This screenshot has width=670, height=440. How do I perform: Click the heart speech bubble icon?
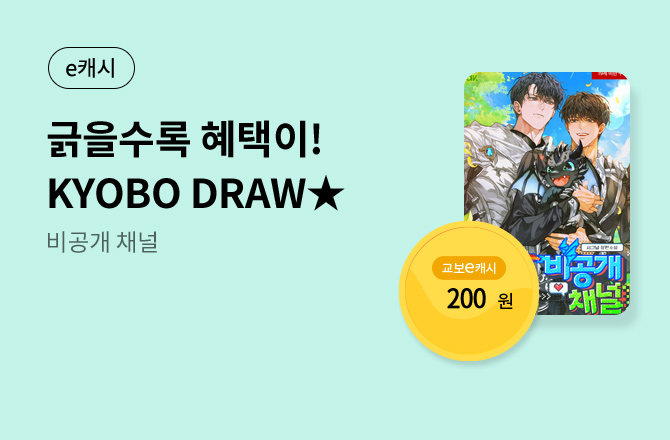pos(558,288)
